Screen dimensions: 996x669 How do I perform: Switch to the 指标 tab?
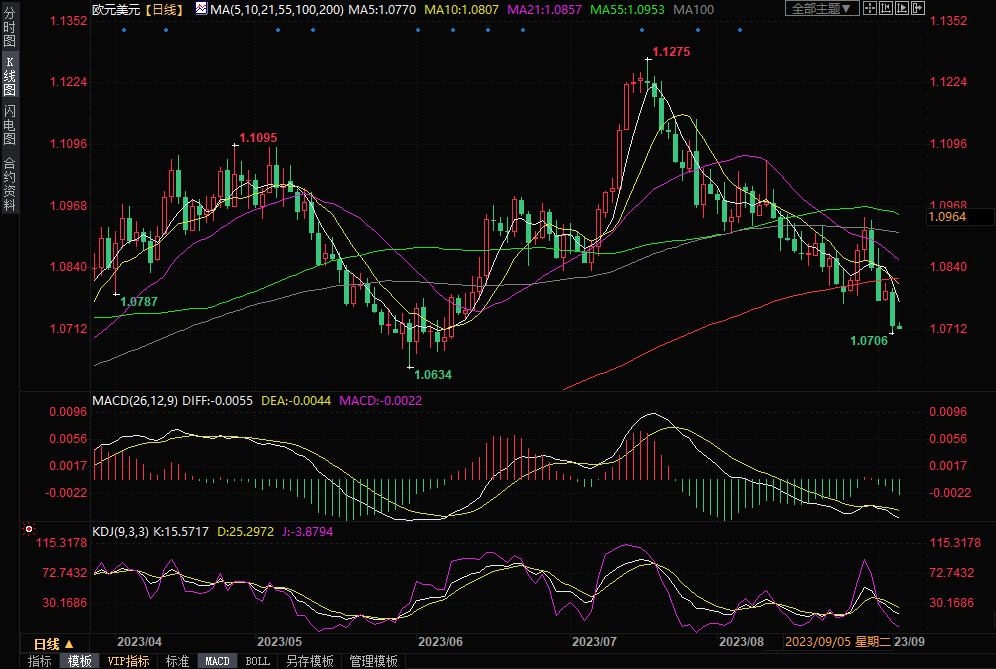pos(40,661)
